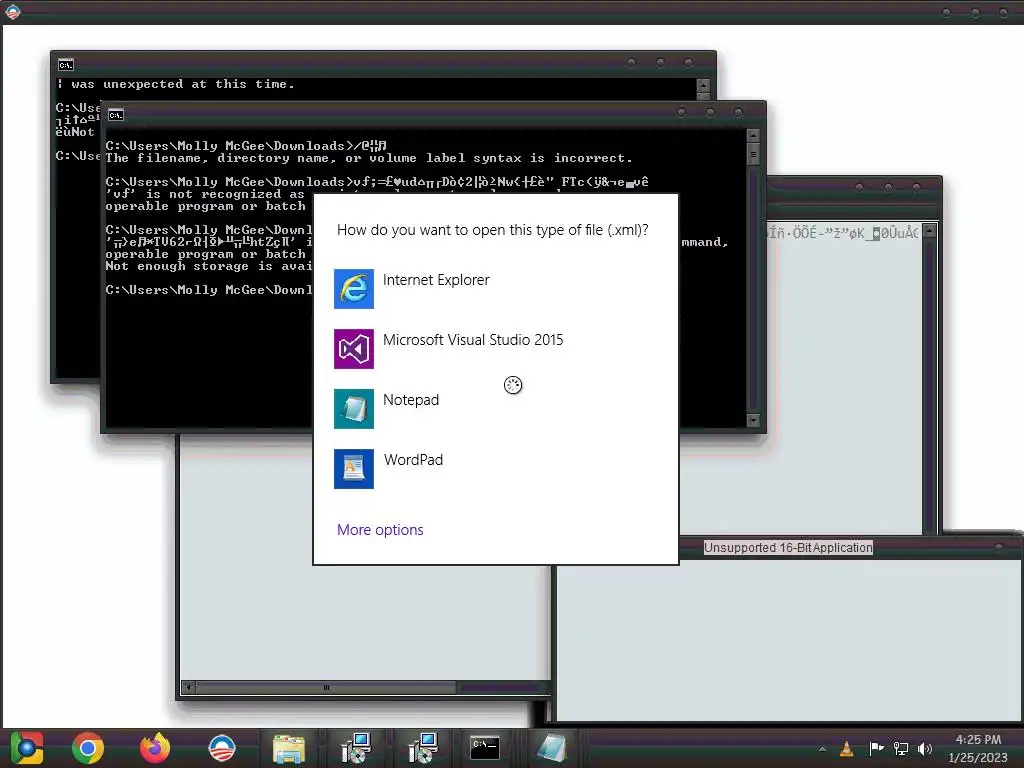The height and width of the screenshot is (768, 1024).
Task: Click the back Command Prompt scrollbar up arrow
Action: pos(703,85)
